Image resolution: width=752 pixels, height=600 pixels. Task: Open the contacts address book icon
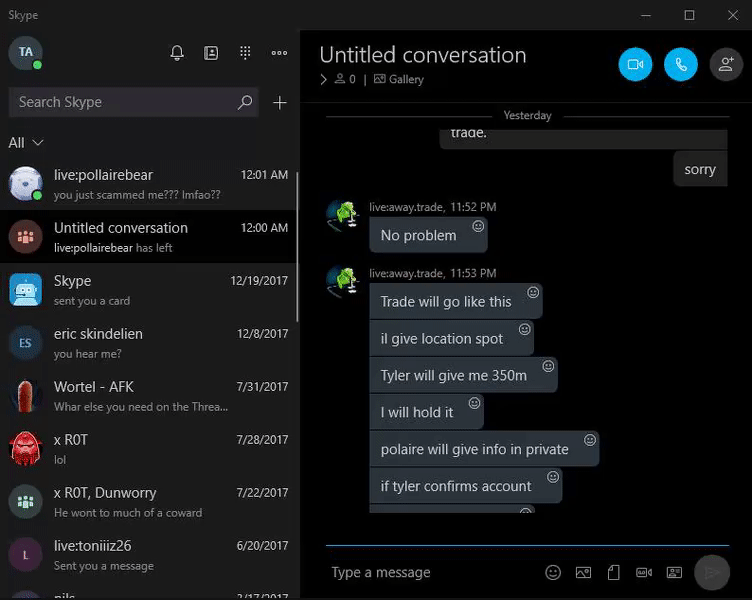pyautogui.click(x=211, y=53)
